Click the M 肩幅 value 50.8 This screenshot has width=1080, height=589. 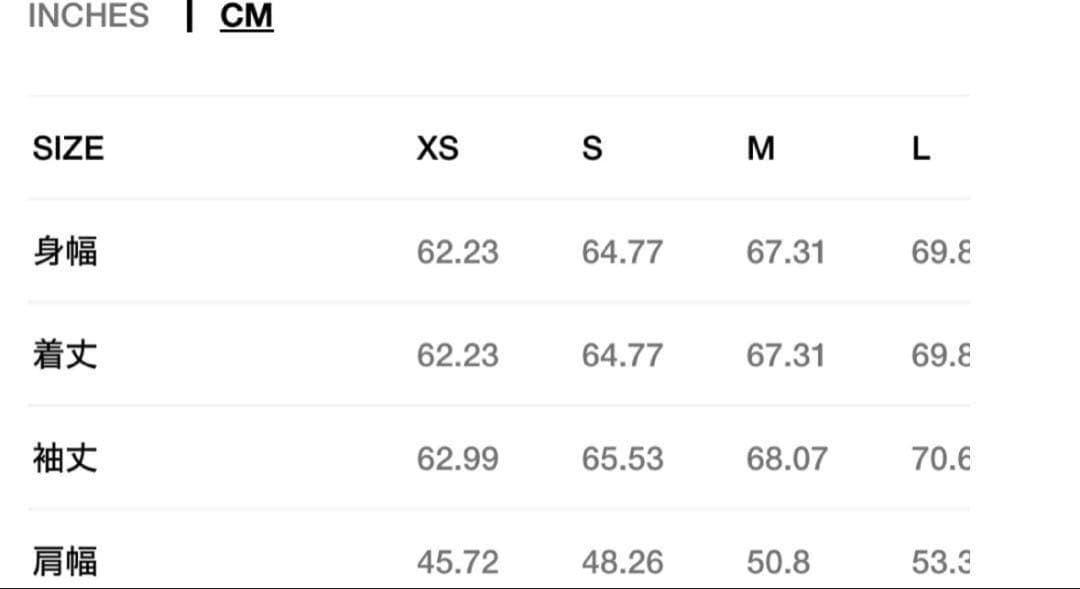778,562
